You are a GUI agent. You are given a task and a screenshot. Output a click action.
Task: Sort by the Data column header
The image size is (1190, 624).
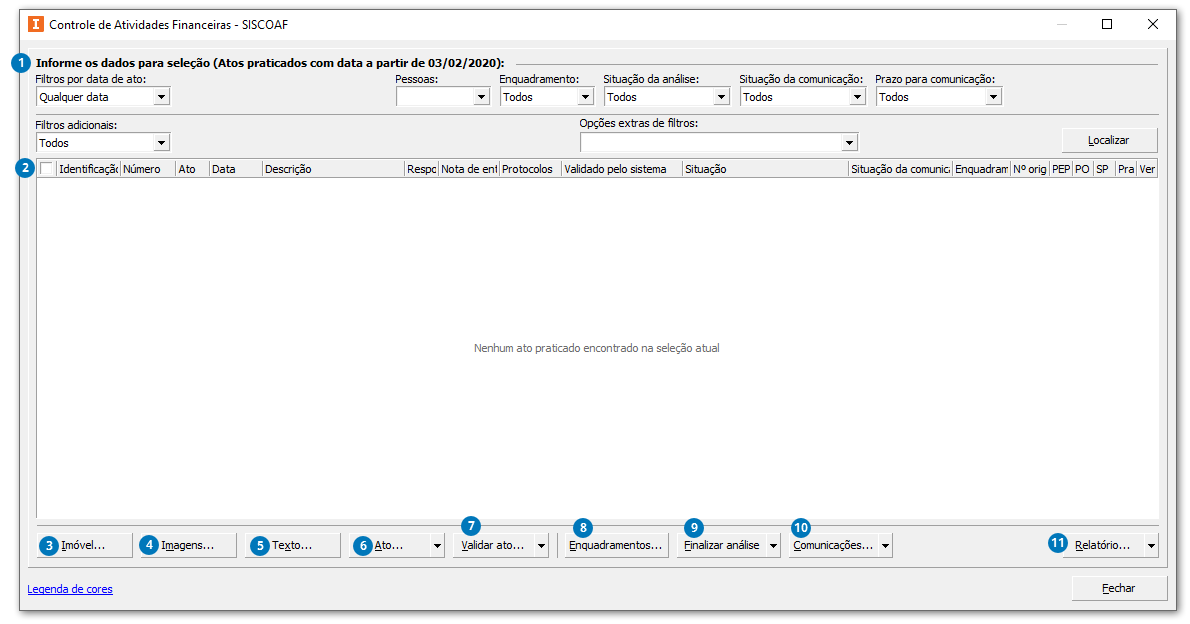click(x=236, y=169)
